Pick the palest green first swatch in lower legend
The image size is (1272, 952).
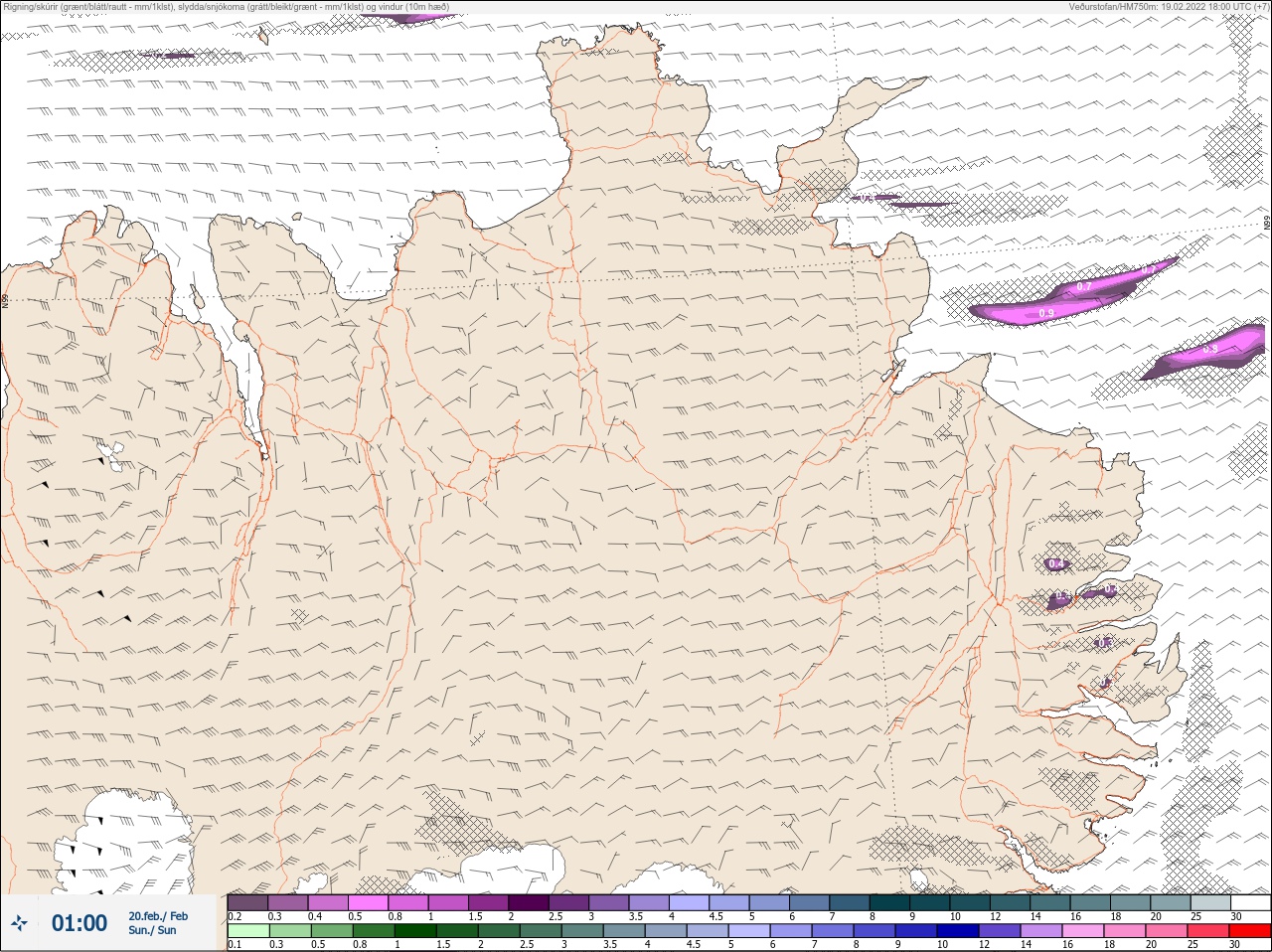click(x=247, y=932)
